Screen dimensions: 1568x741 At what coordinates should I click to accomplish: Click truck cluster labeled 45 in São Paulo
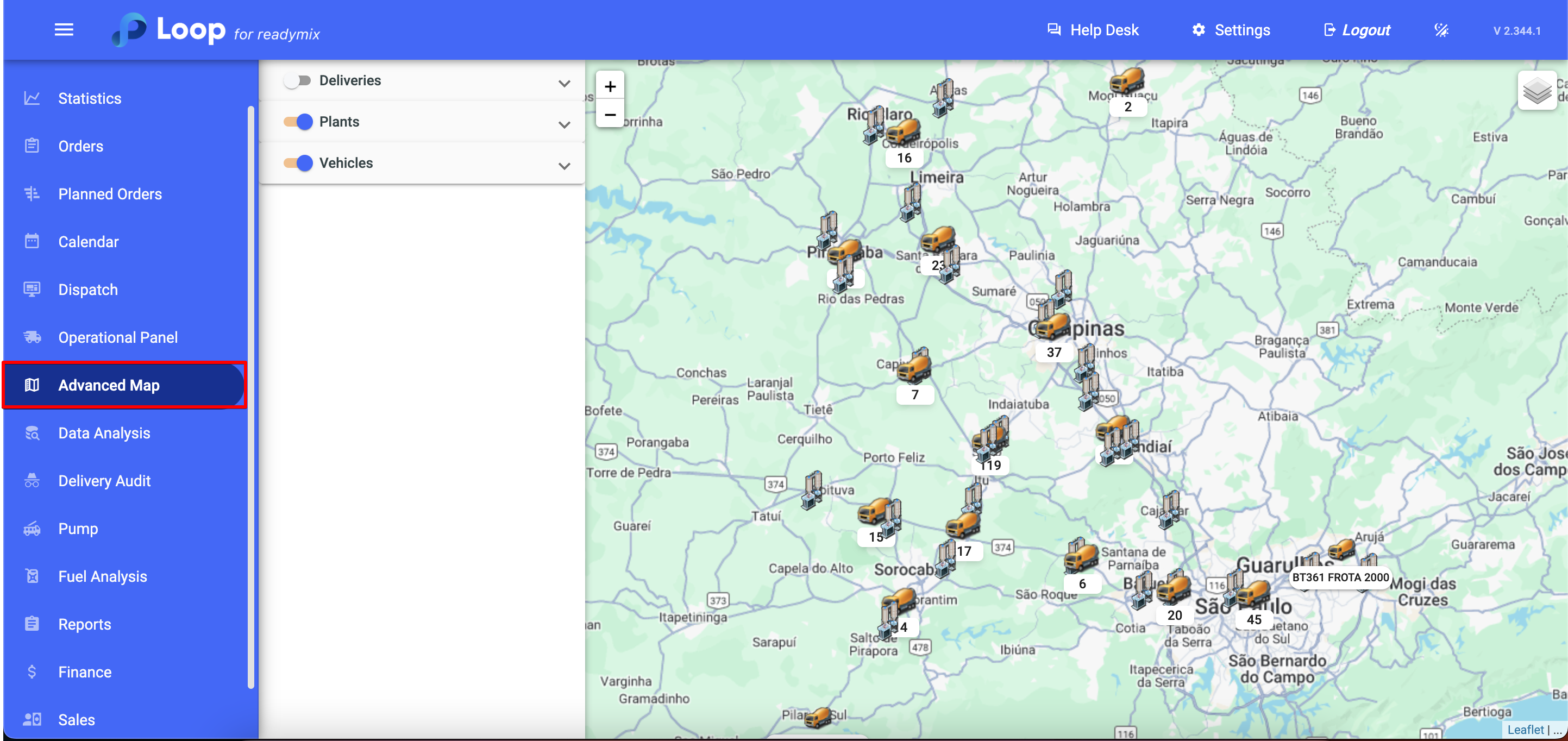(x=1253, y=595)
